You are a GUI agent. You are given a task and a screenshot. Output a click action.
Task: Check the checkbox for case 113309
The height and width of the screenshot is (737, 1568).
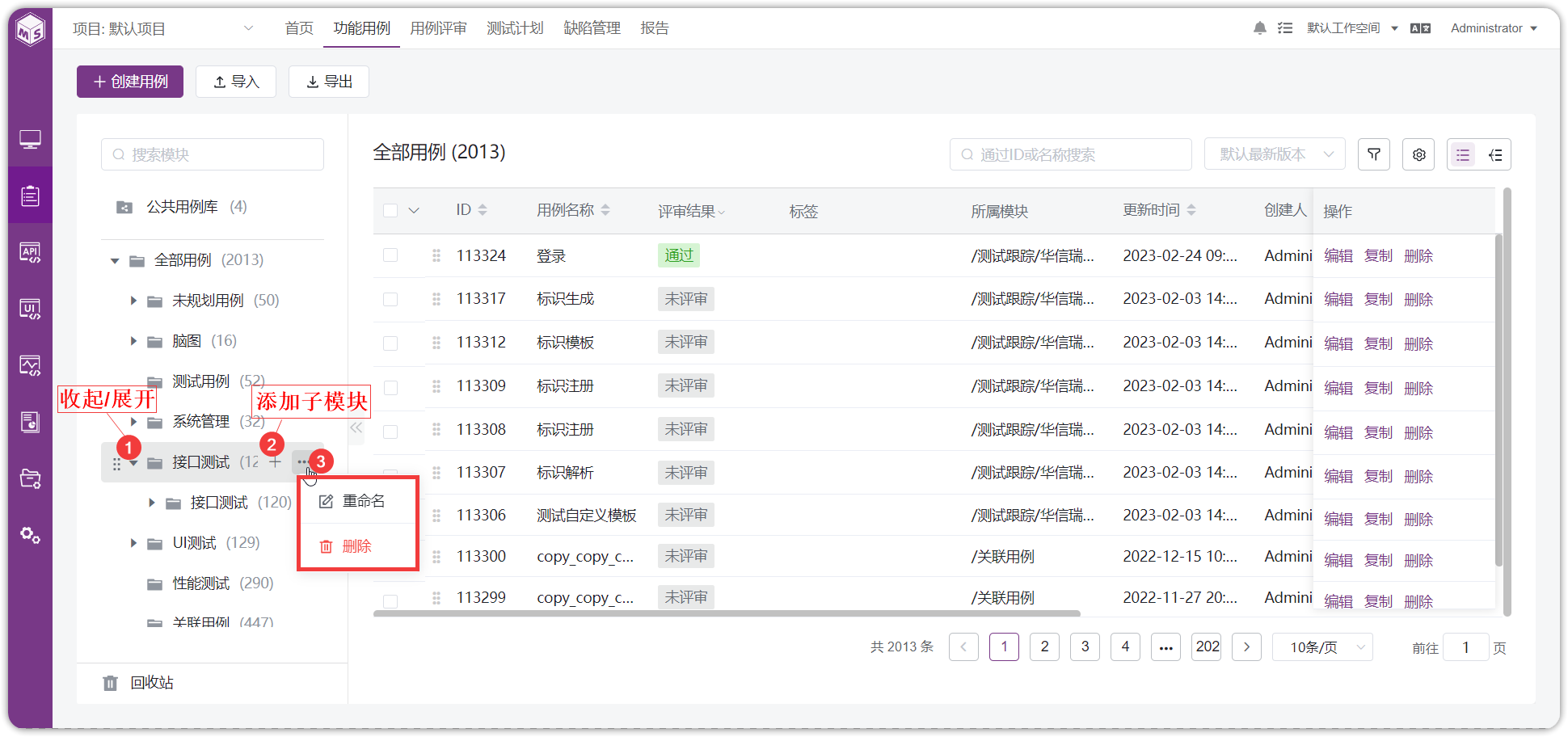pyautogui.click(x=390, y=387)
